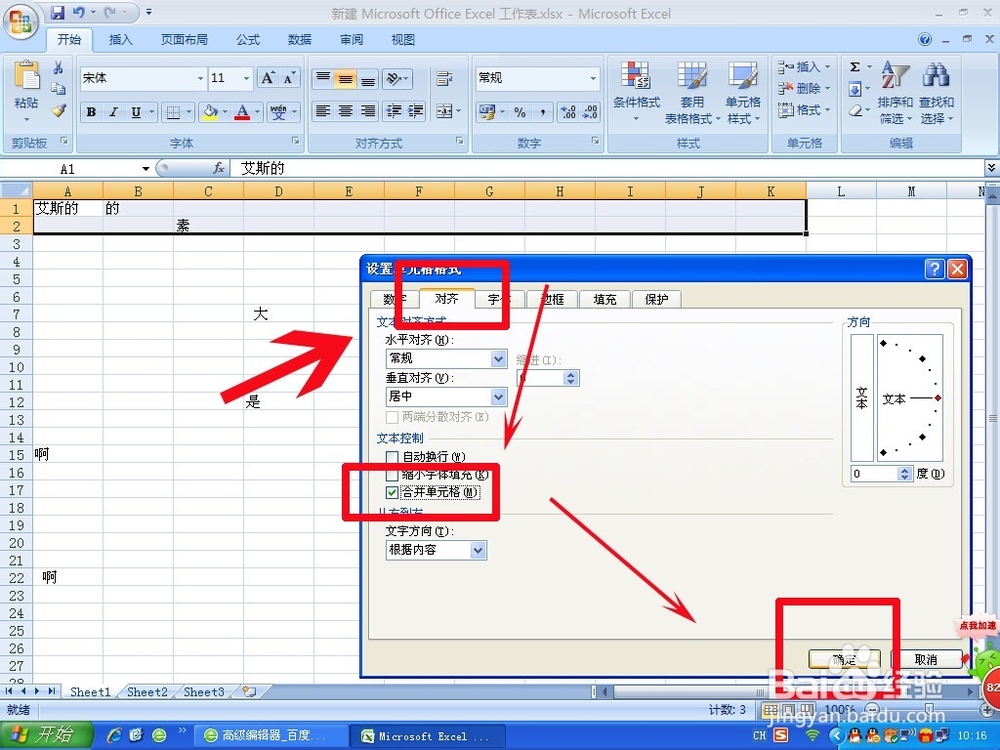Toggle bold formatting with the B icon
This screenshot has width=1000, height=750.
coord(90,111)
